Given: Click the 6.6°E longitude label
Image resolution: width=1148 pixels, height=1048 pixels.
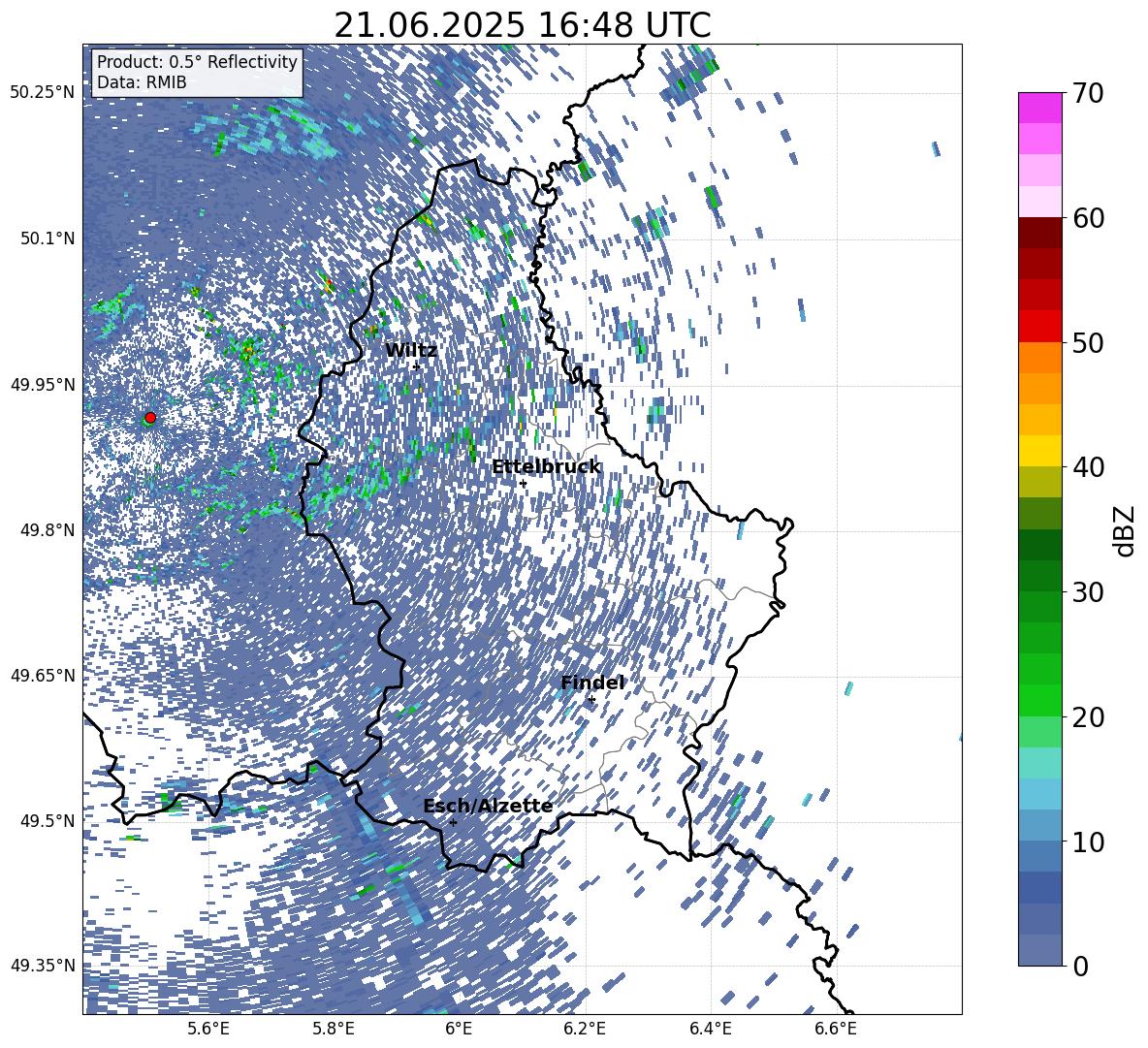Looking at the screenshot, I should pos(836,1030).
